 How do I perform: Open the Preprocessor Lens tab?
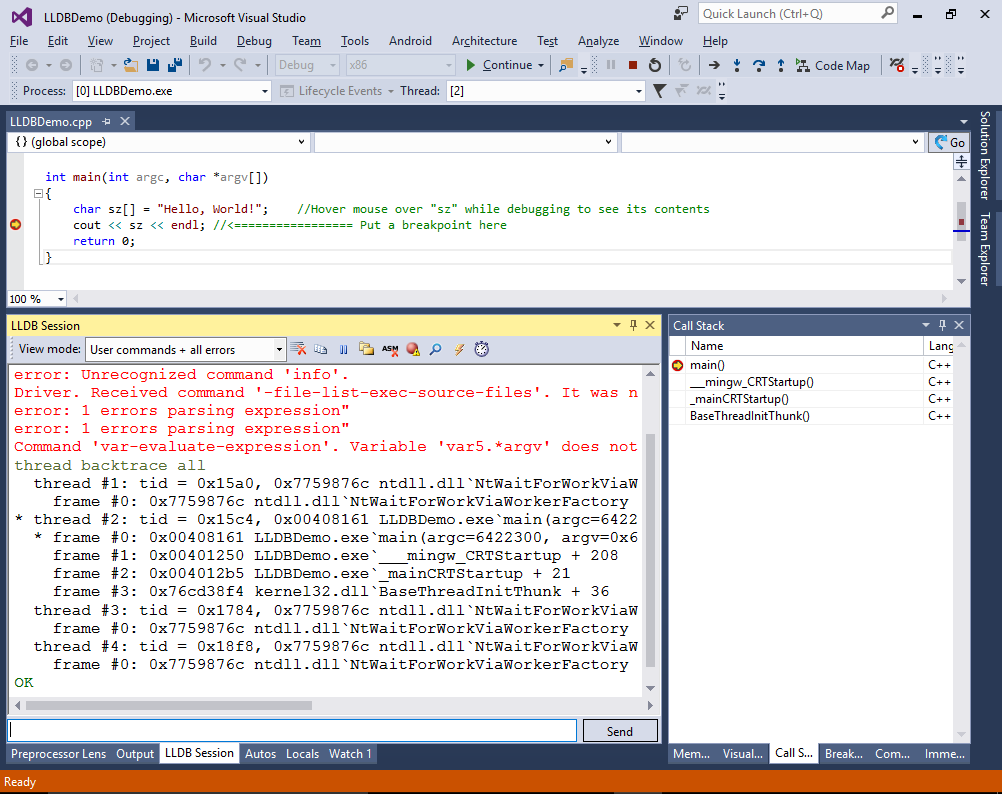point(59,754)
